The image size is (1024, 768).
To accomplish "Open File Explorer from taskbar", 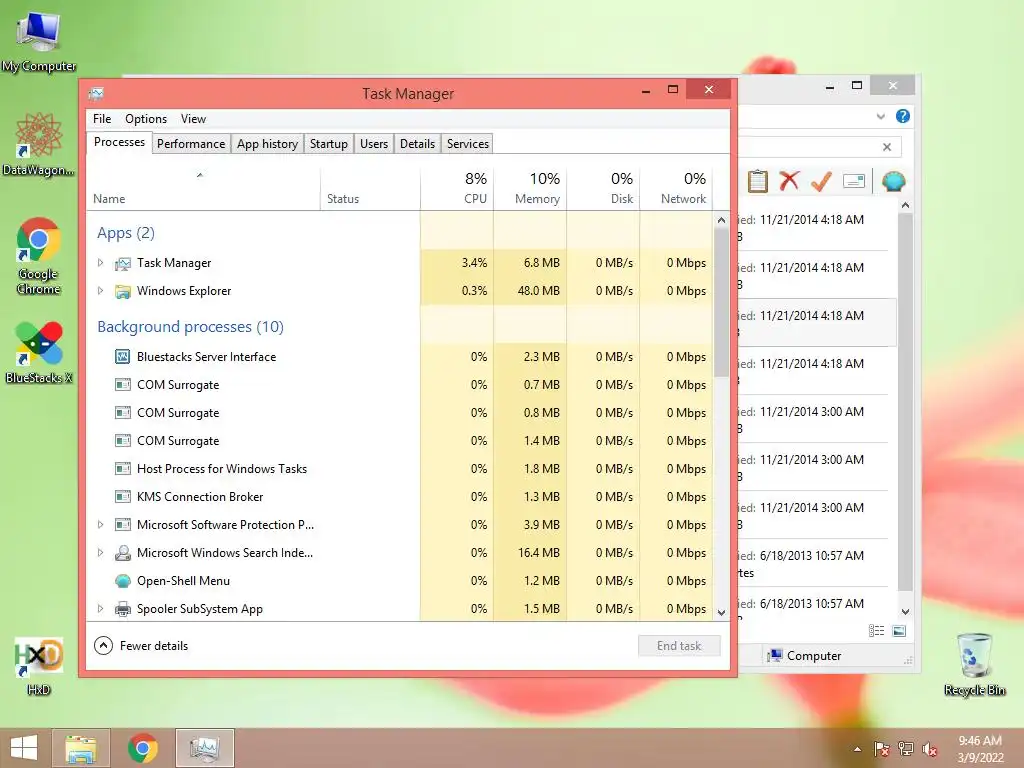I will point(81,748).
